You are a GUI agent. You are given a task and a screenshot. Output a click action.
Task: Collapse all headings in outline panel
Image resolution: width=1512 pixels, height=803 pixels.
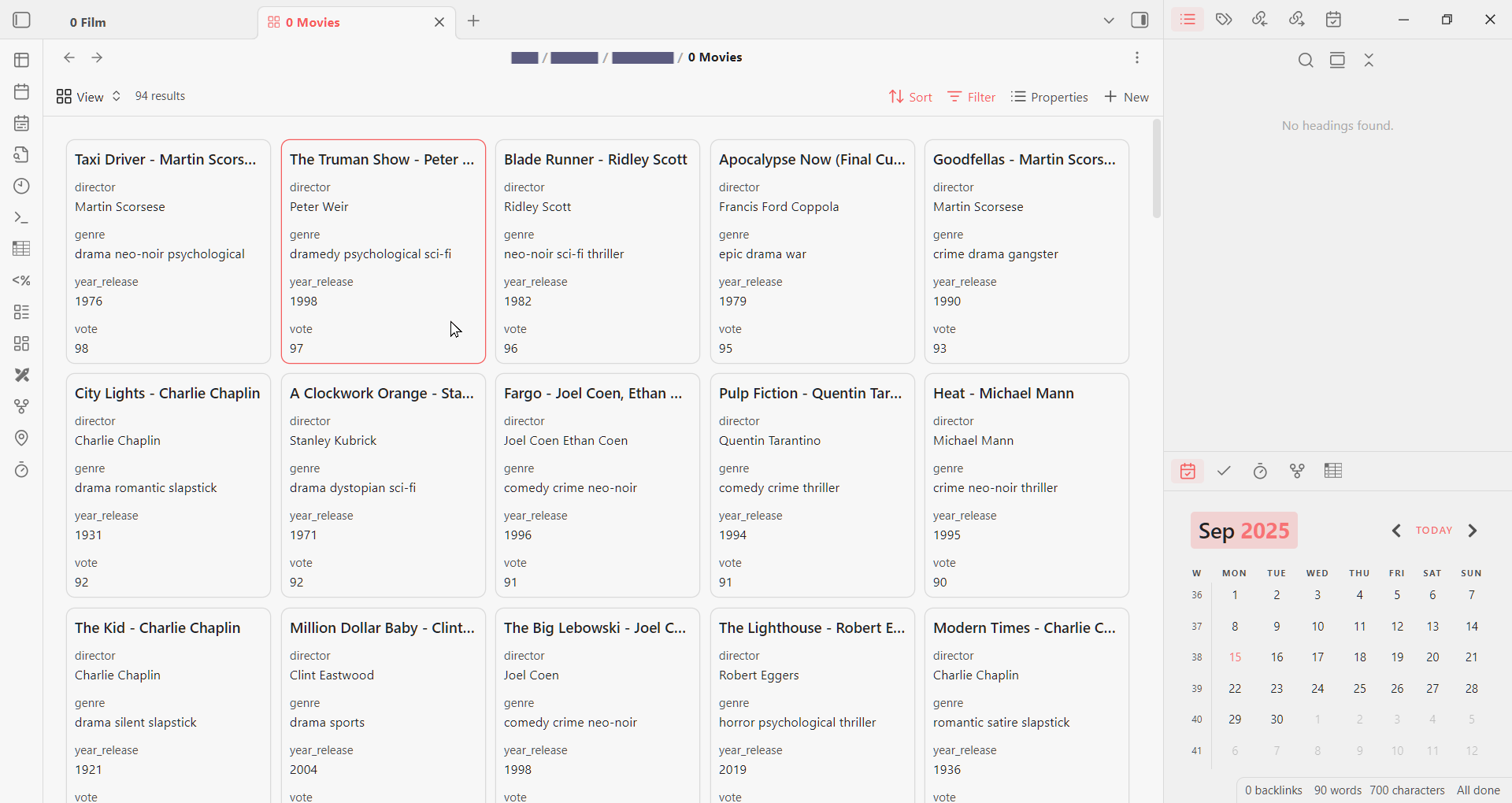1369,61
